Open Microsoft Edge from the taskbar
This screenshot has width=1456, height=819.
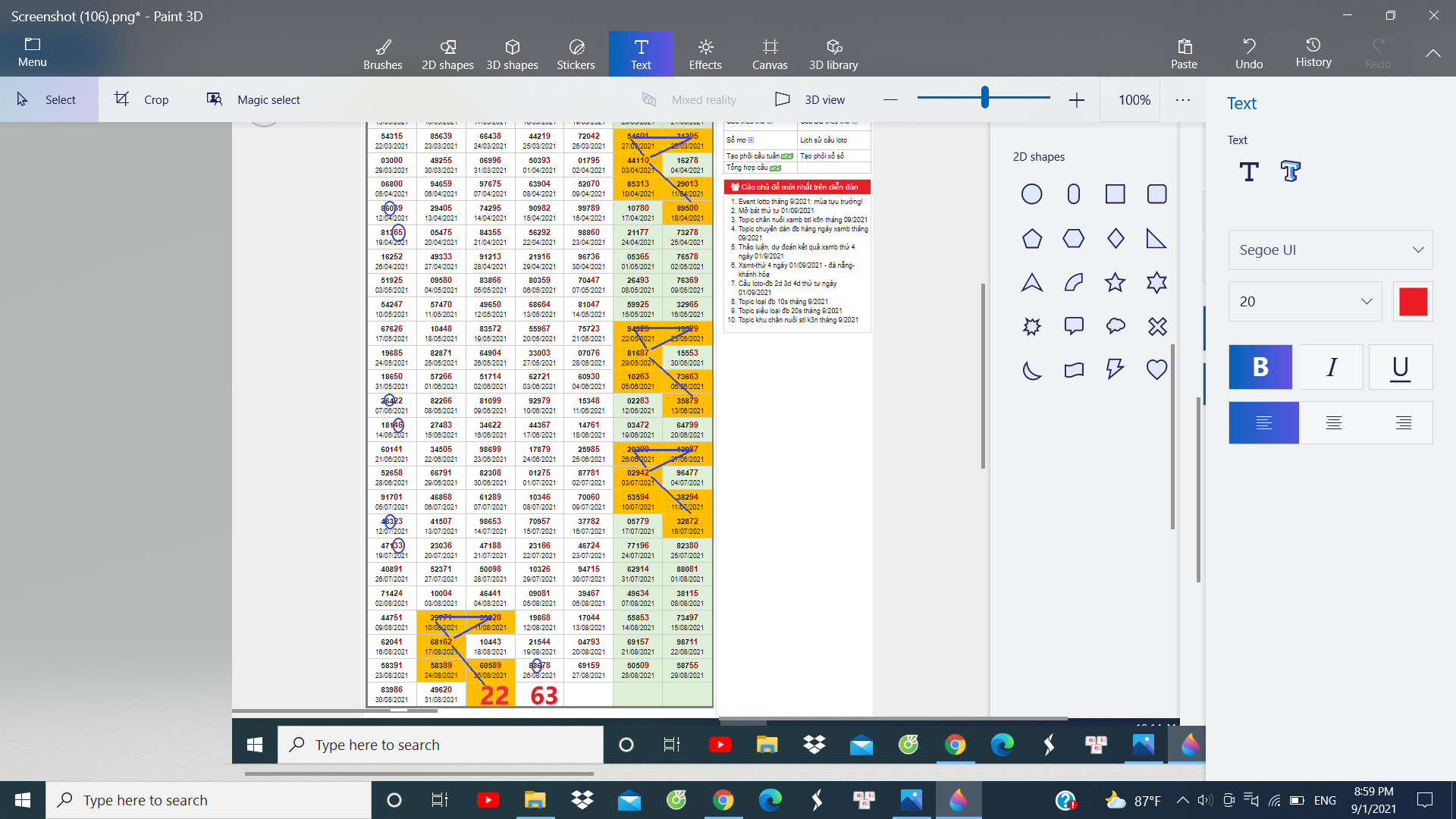[x=770, y=800]
